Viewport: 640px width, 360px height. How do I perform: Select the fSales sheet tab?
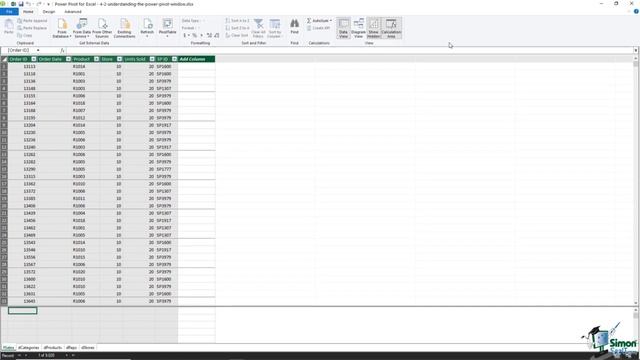[9, 348]
